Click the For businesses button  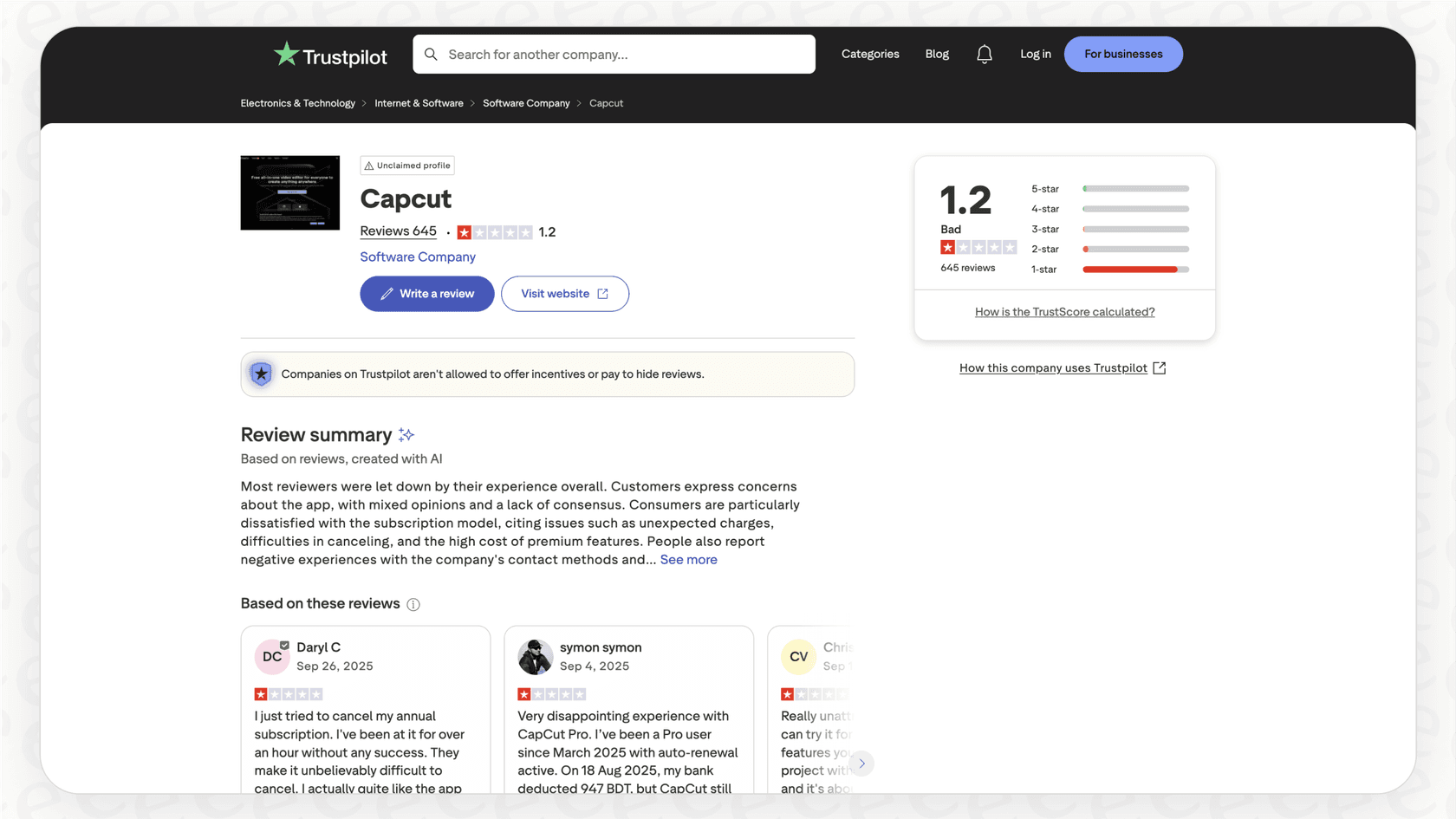pos(1123,54)
